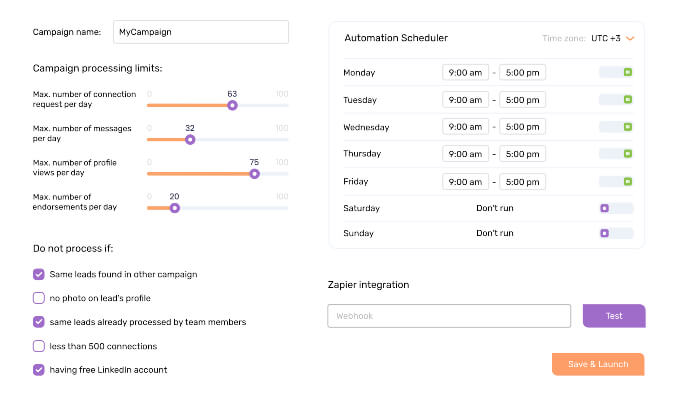Check 'less than 500 connections' checkbox
This screenshot has height=400, width=688.
pos(39,346)
